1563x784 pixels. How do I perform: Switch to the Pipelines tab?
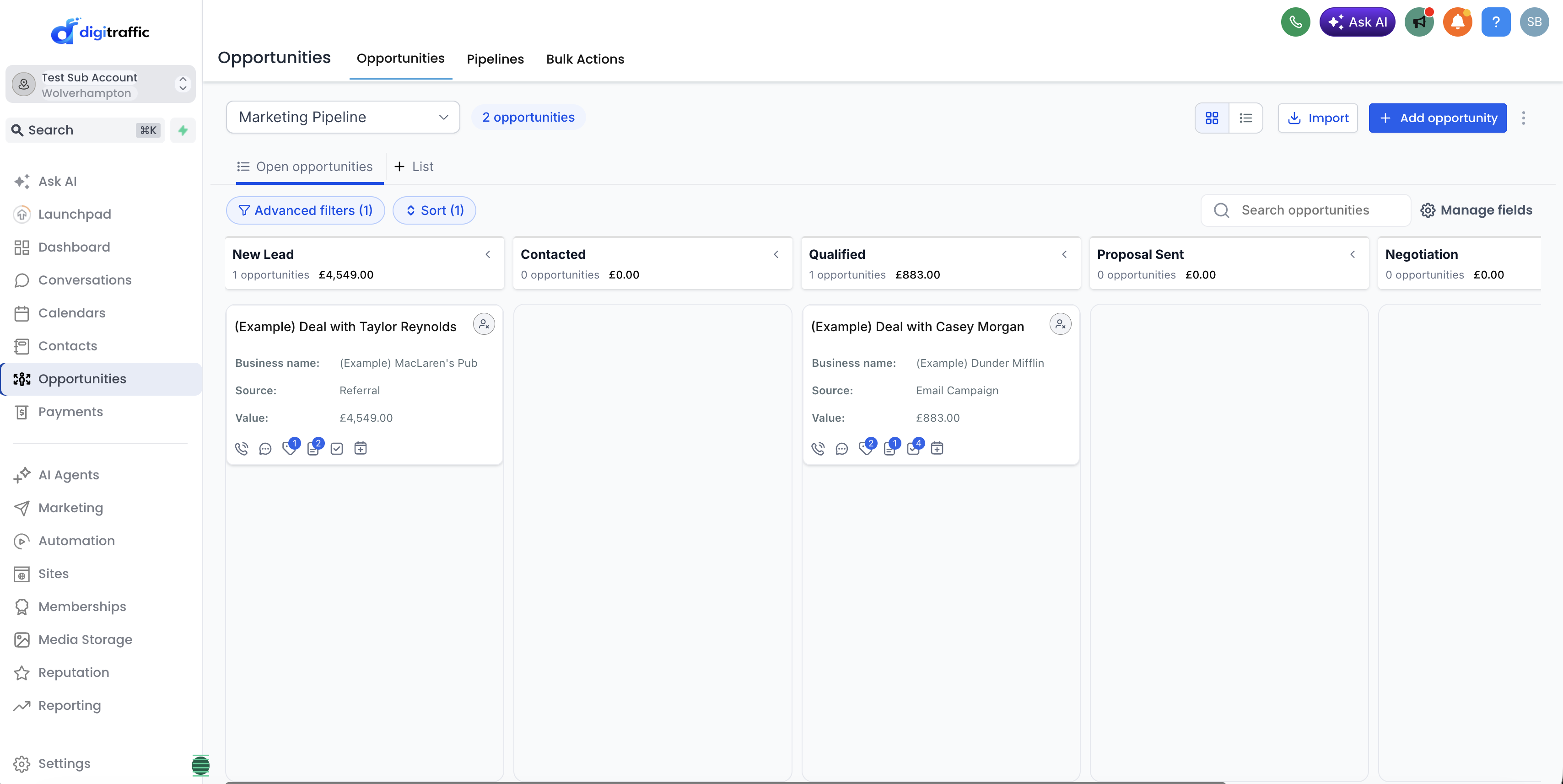click(495, 59)
